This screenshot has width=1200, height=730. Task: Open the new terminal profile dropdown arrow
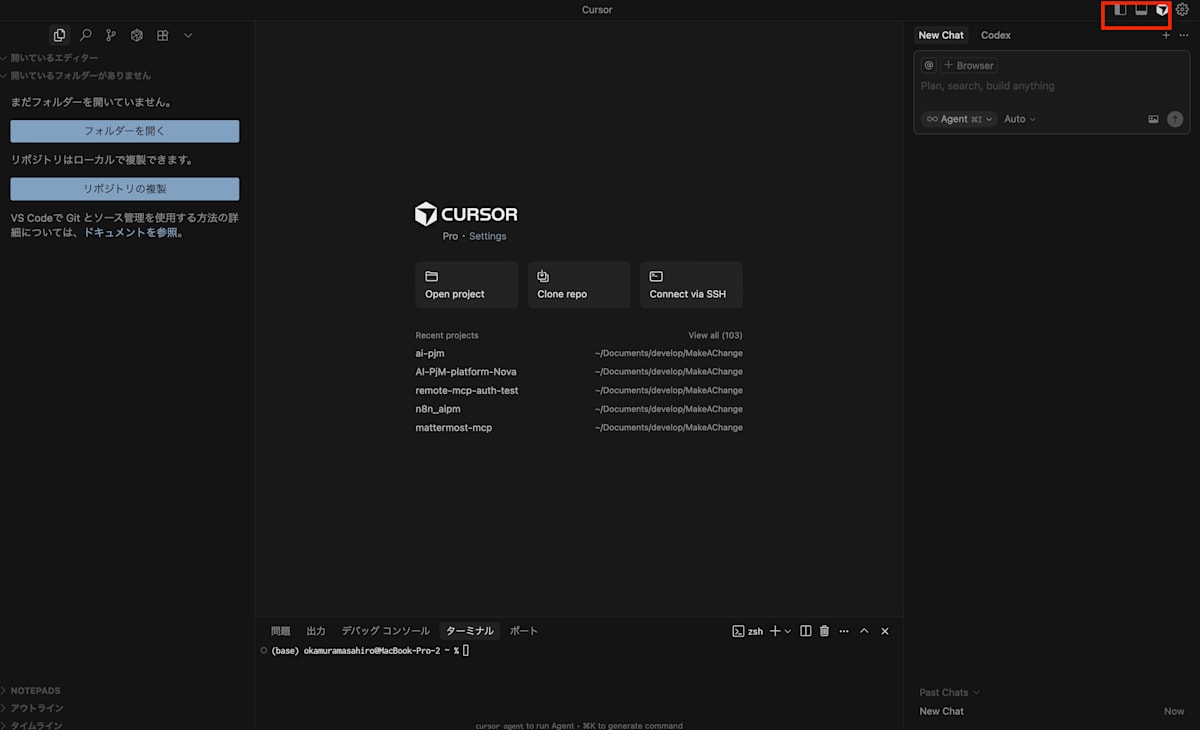(788, 631)
